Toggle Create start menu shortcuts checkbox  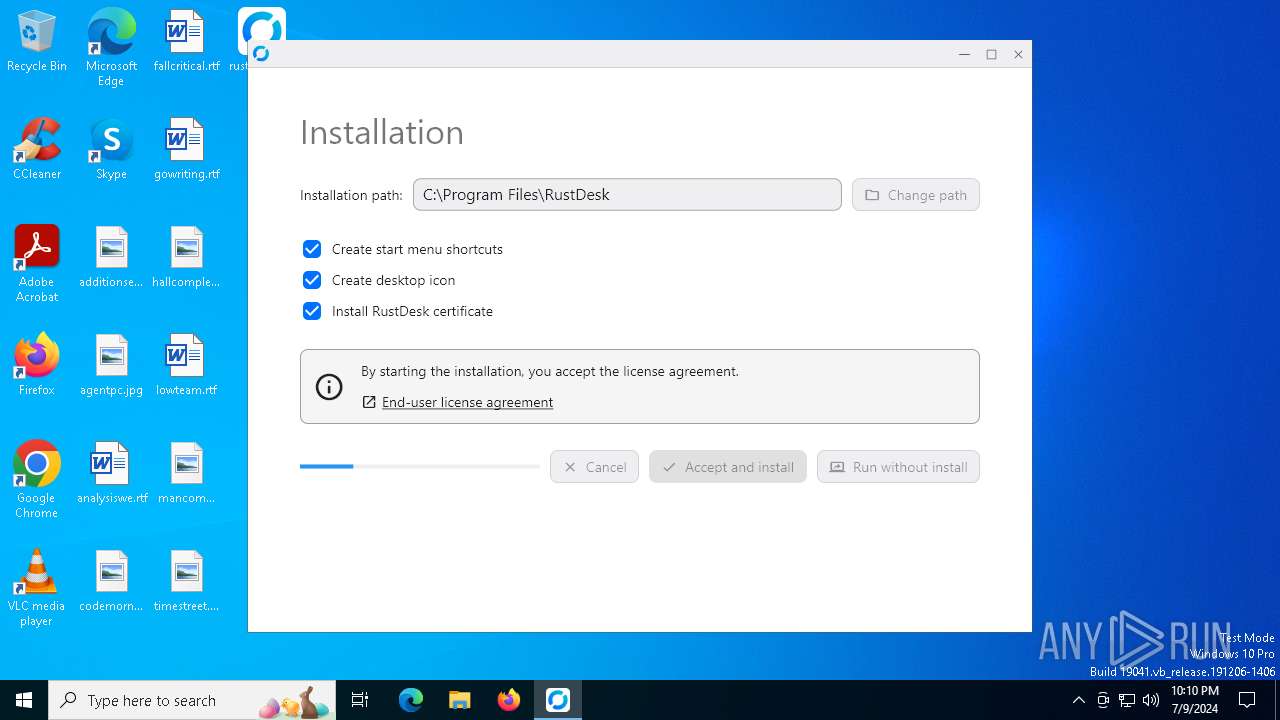(312, 249)
